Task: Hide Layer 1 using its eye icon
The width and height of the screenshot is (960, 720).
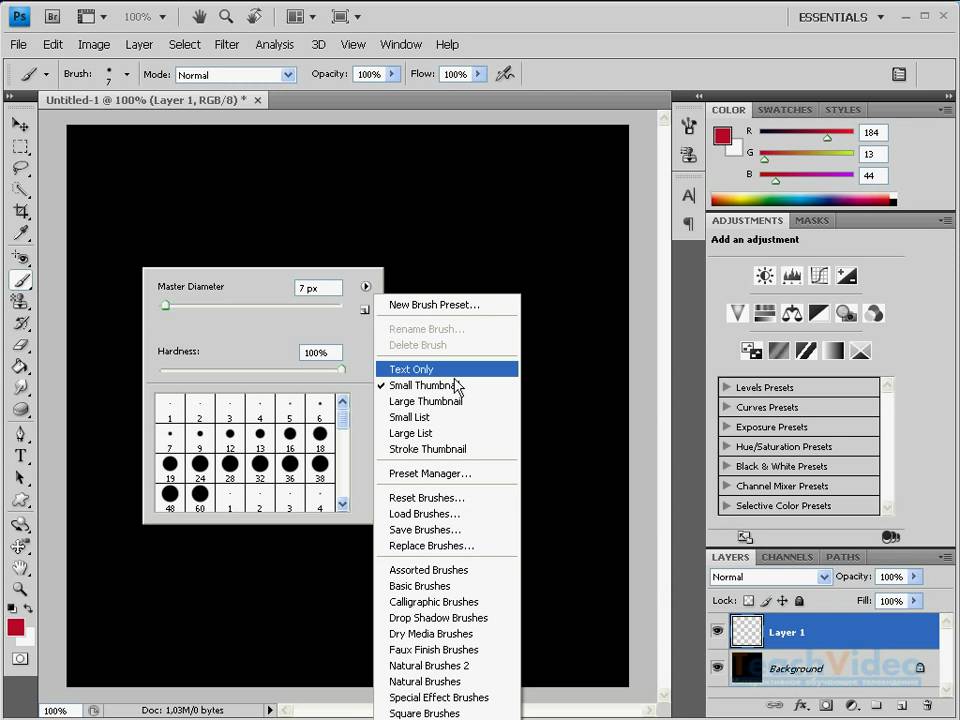Action: 717,632
